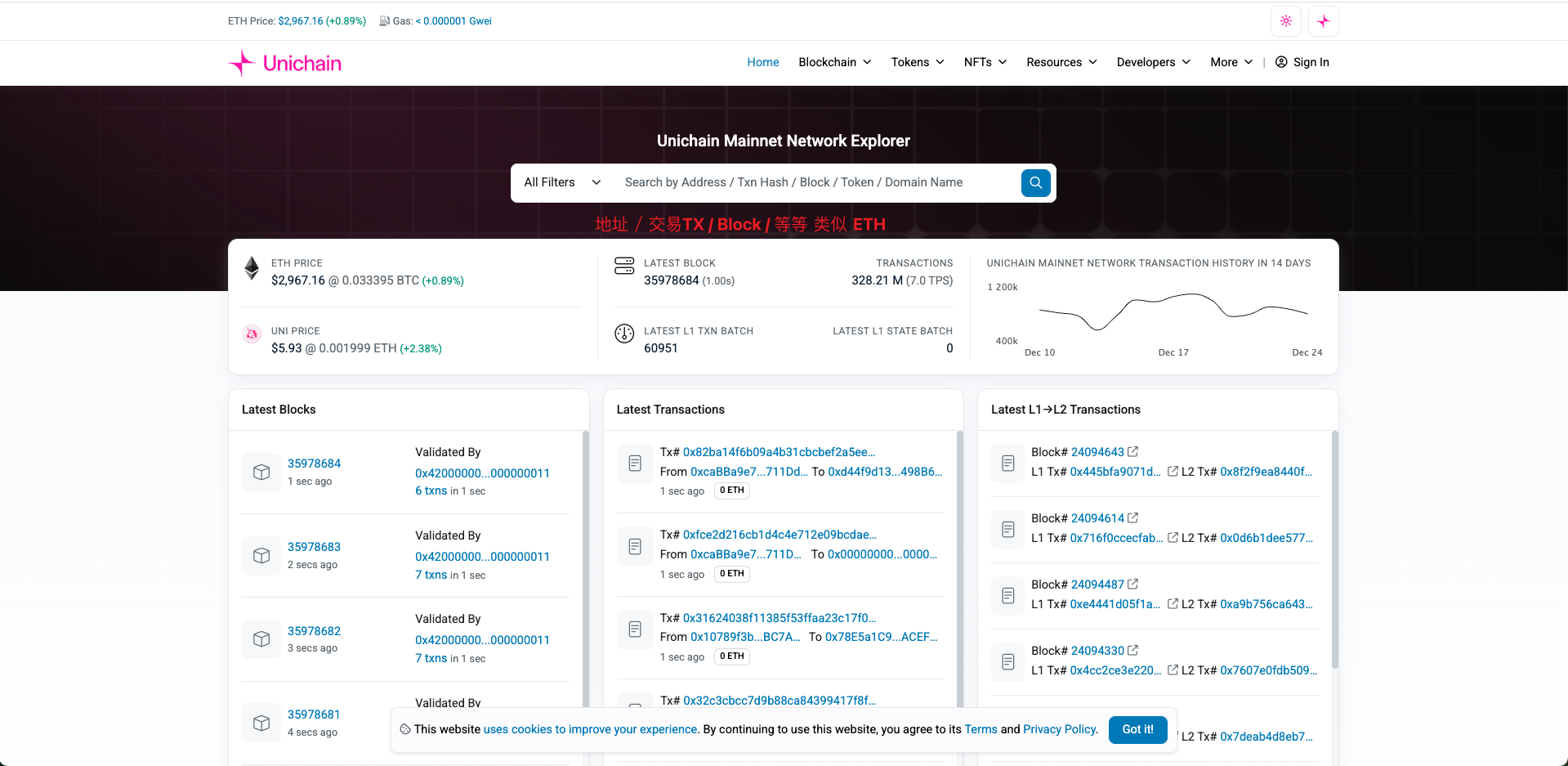1568x766 pixels.
Task: Click the magnifier search button
Action: point(1035,183)
